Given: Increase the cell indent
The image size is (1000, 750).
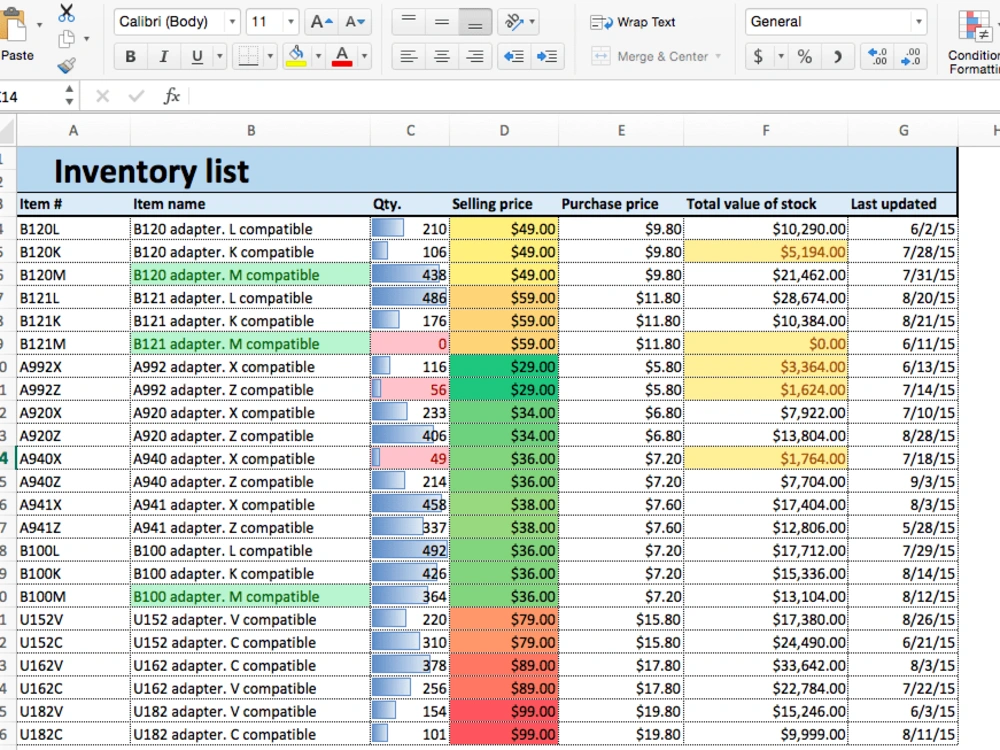Looking at the screenshot, I should pyautogui.click(x=547, y=57).
